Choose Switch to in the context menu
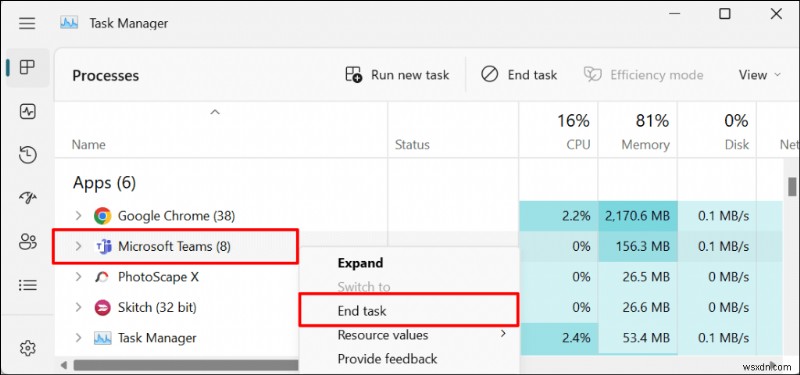 [364, 287]
